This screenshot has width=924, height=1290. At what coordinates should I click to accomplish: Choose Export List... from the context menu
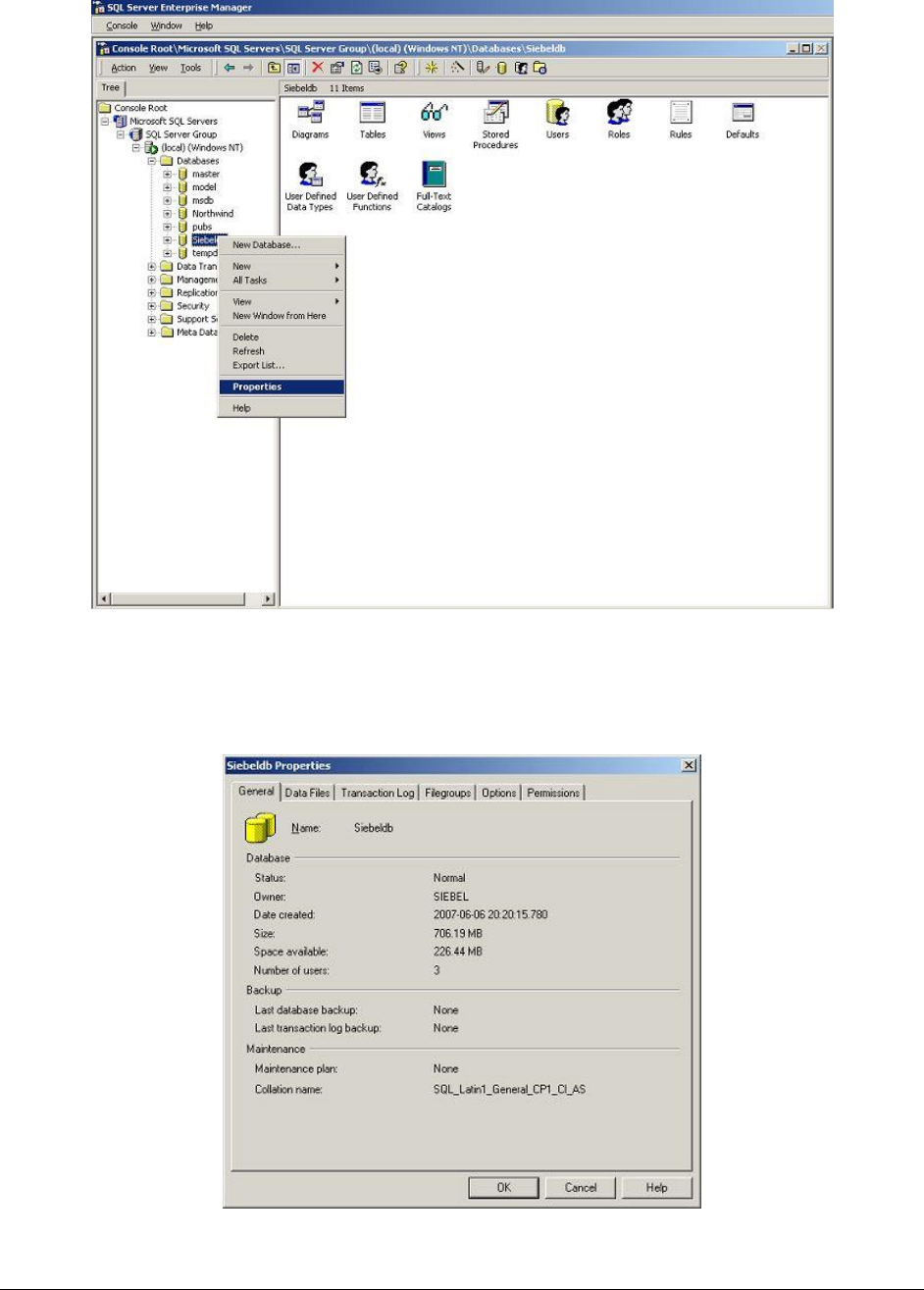click(x=282, y=365)
